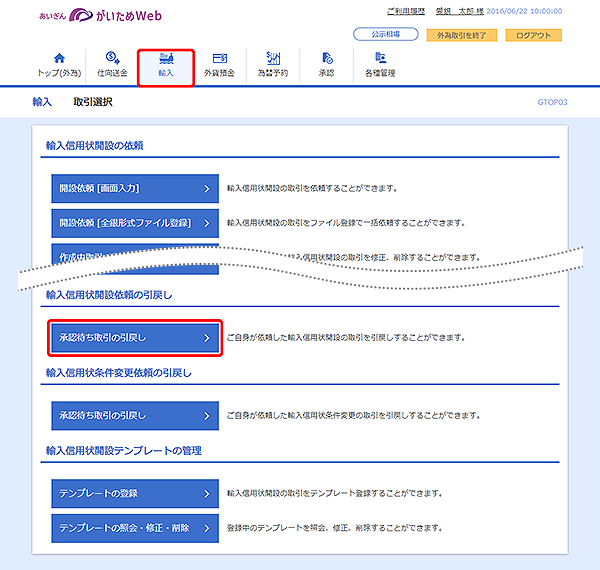600x570 pixels.
Task: Click description 登録中のテンプレートを照会、修正、削除
Action: pos(335,528)
